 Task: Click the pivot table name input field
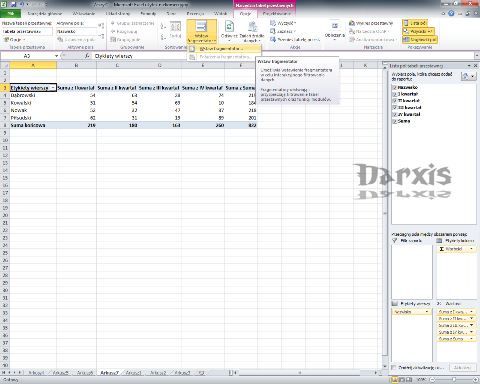(27, 31)
